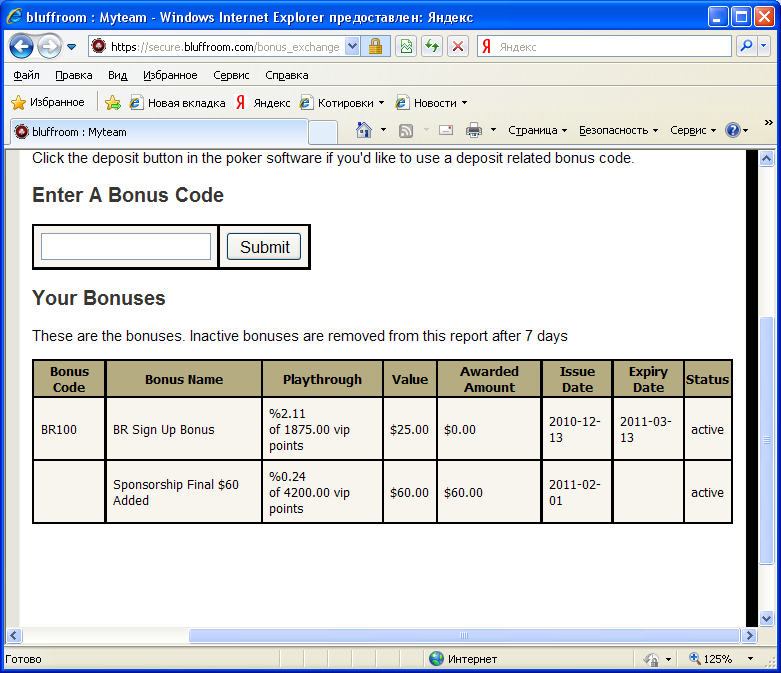Open a new blank tab

(323, 133)
